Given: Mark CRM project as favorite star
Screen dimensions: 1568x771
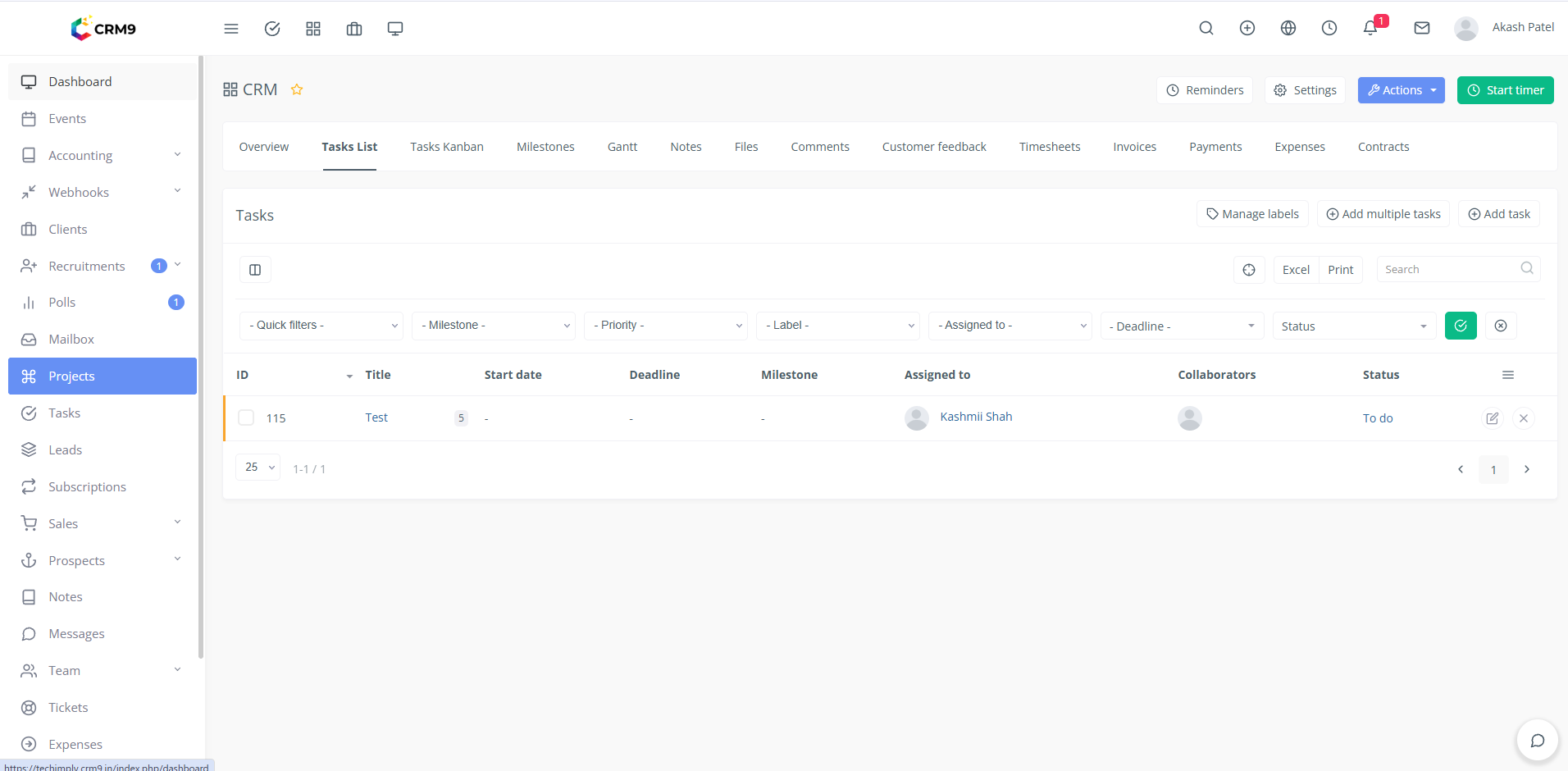Looking at the screenshot, I should point(297,89).
